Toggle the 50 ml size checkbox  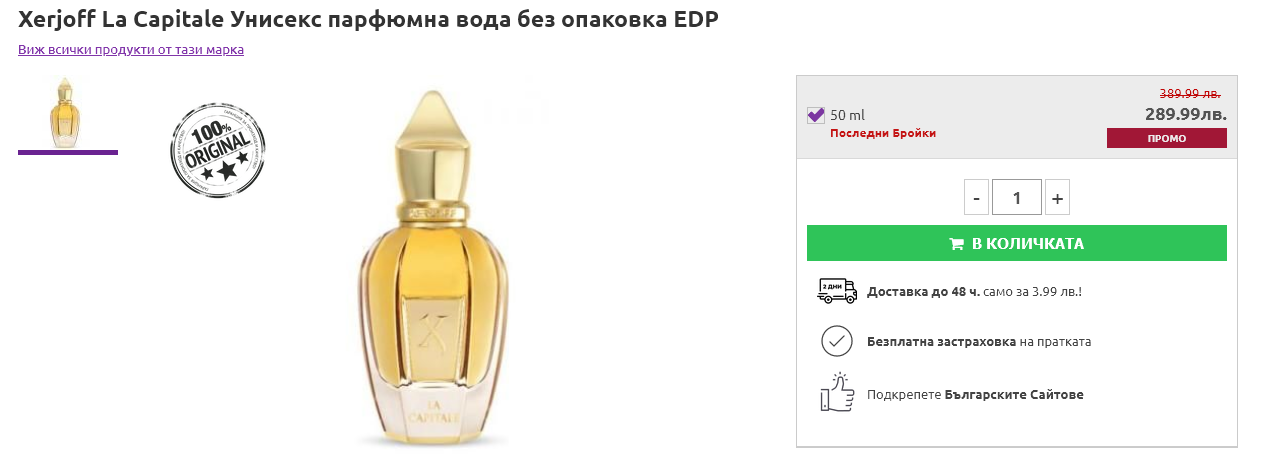[815, 115]
